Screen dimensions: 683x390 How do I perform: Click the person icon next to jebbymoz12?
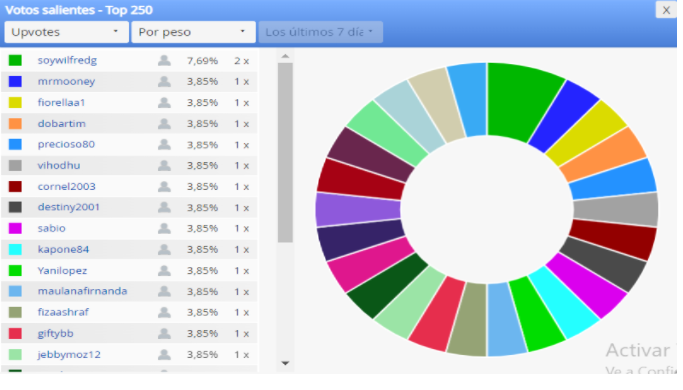(164, 354)
